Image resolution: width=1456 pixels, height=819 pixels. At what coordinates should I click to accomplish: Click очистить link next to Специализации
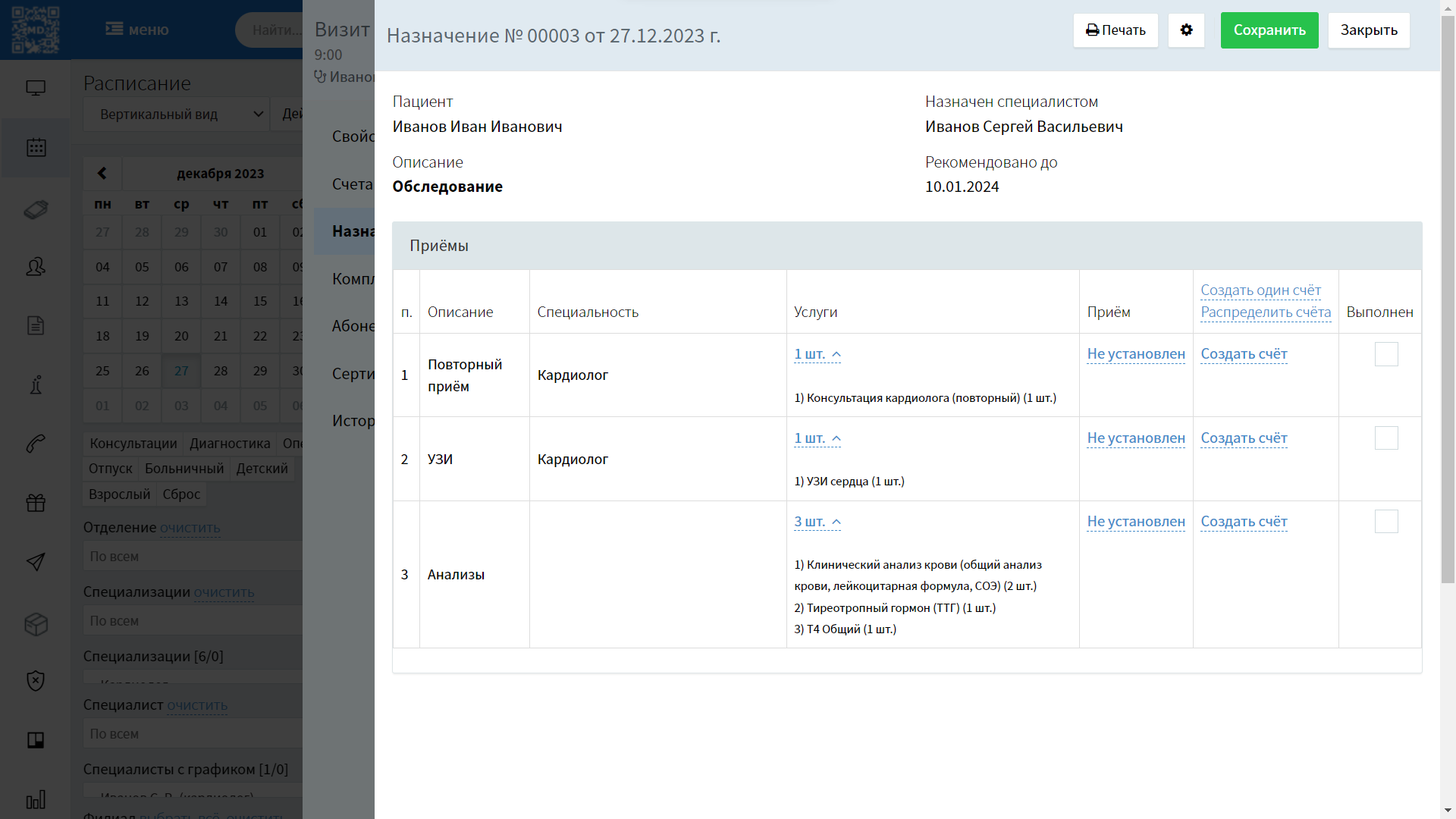pos(224,592)
